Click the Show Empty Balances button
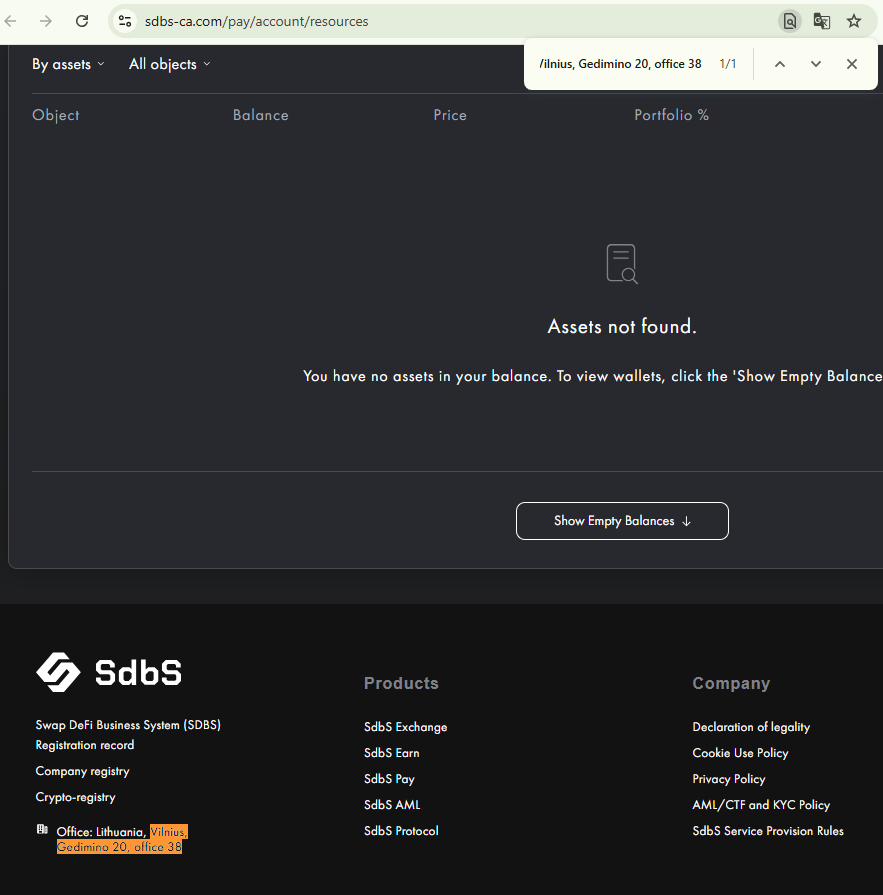The width and height of the screenshot is (883, 895). [x=622, y=521]
